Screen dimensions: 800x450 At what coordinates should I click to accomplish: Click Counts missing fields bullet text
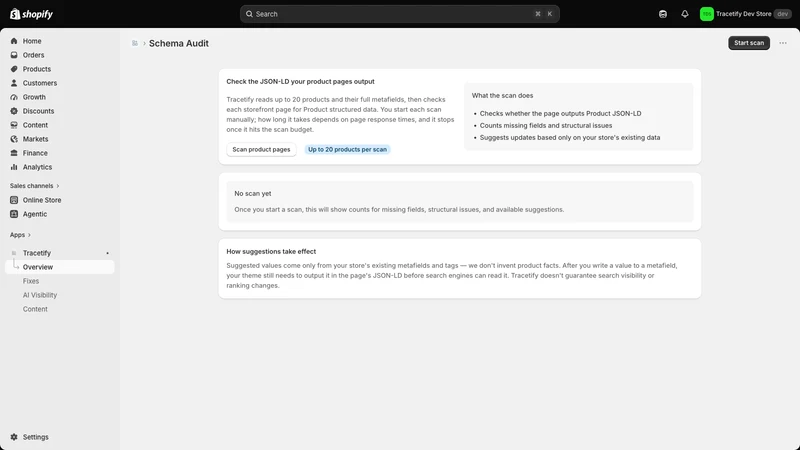(545, 126)
